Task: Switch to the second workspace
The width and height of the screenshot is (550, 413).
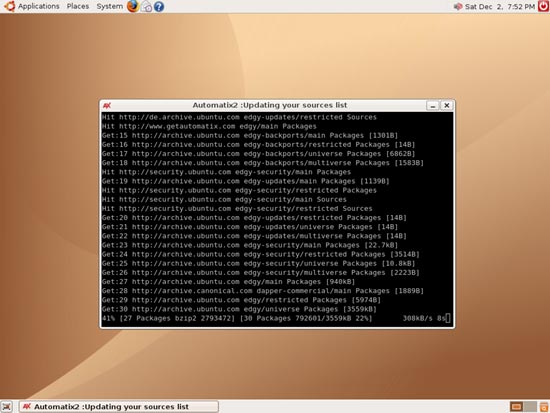Action: [x=530, y=407]
